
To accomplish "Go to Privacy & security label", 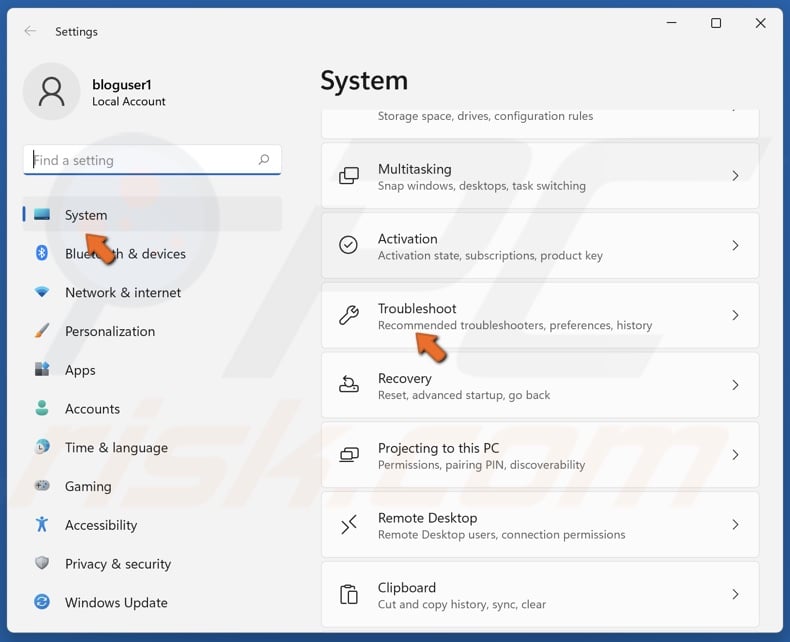I will click(118, 564).
